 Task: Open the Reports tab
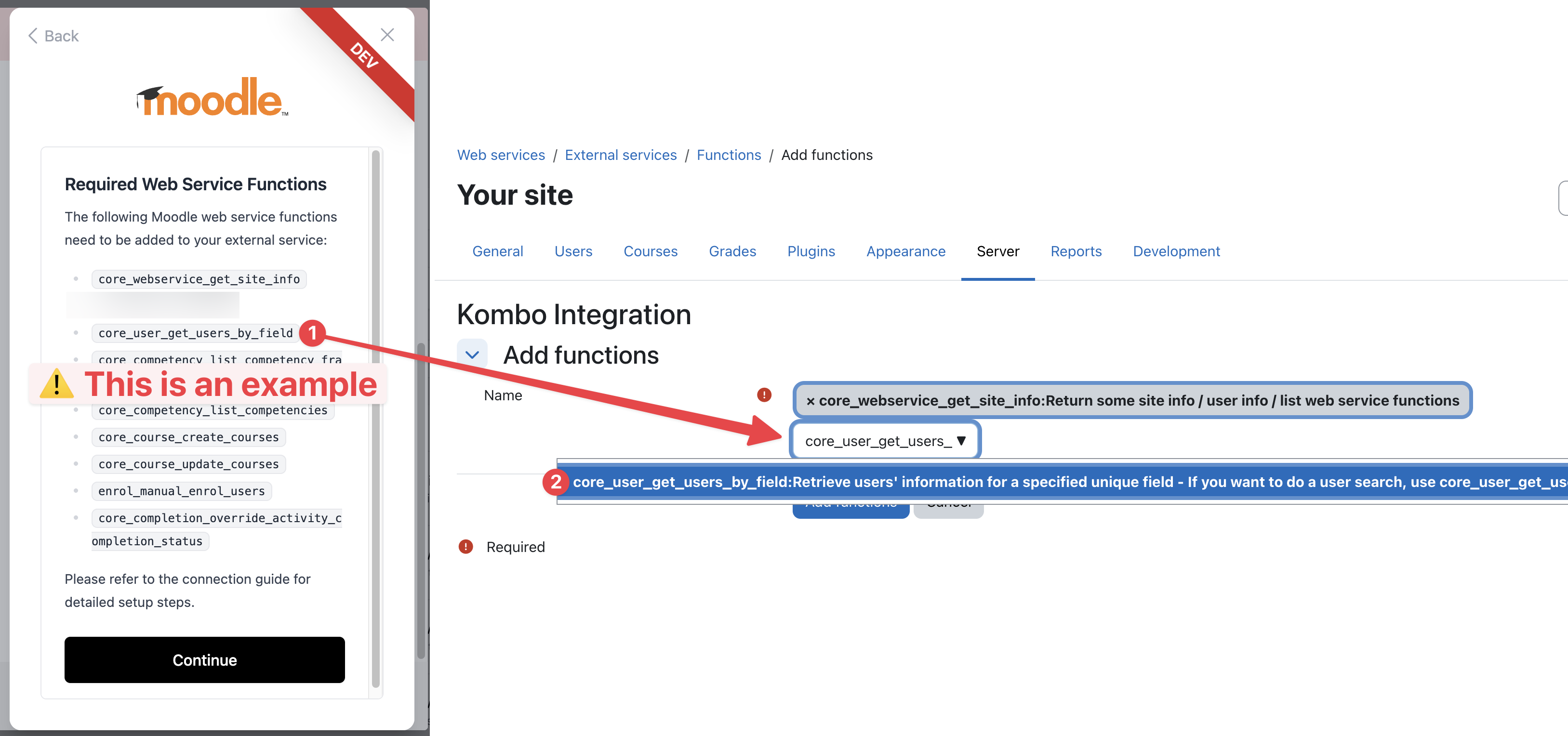[x=1076, y=251]
